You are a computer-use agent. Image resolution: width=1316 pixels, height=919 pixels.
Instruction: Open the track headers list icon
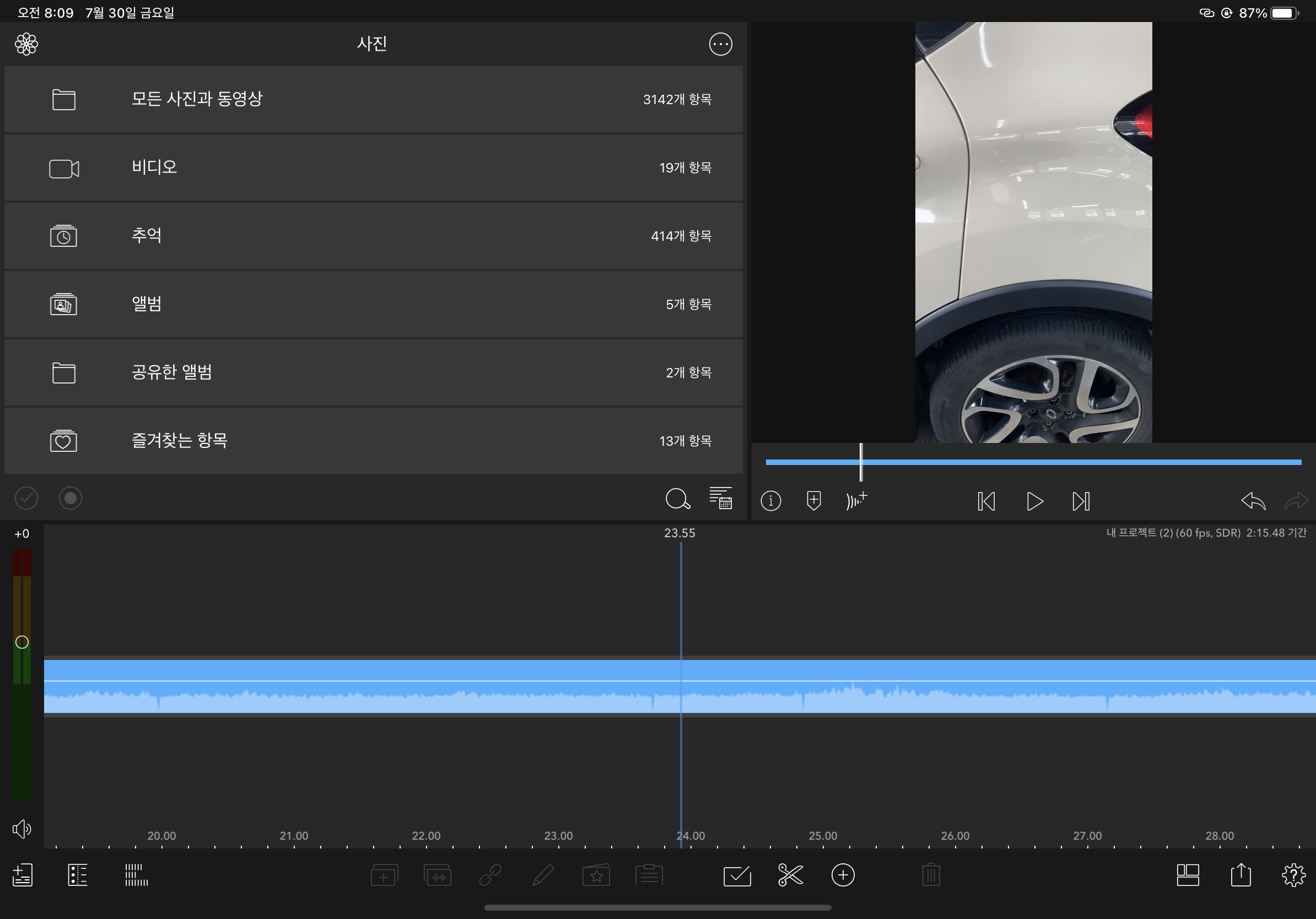click(77, 875)
